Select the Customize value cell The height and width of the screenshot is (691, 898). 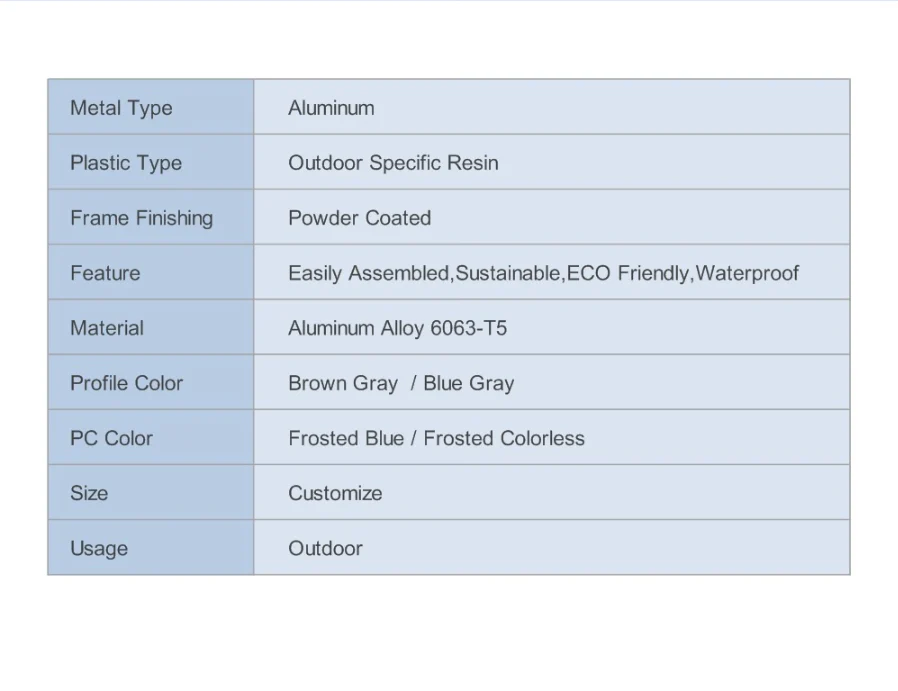[335, 493]
